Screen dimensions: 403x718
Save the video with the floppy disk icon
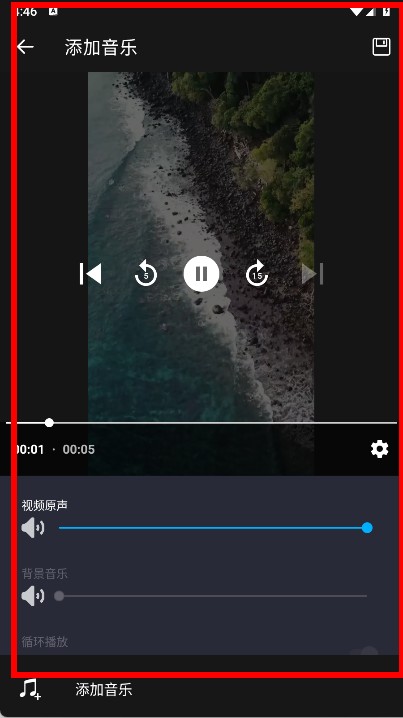381,47
